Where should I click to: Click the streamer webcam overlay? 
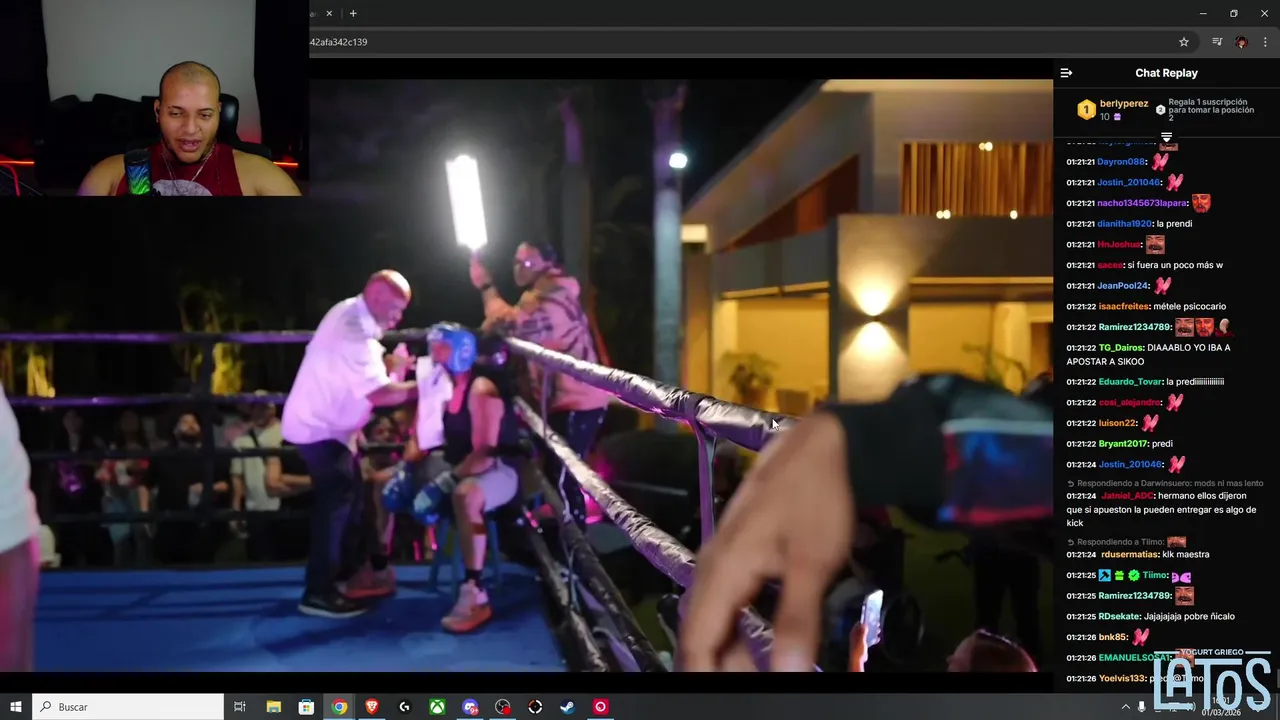click(154, 98)
